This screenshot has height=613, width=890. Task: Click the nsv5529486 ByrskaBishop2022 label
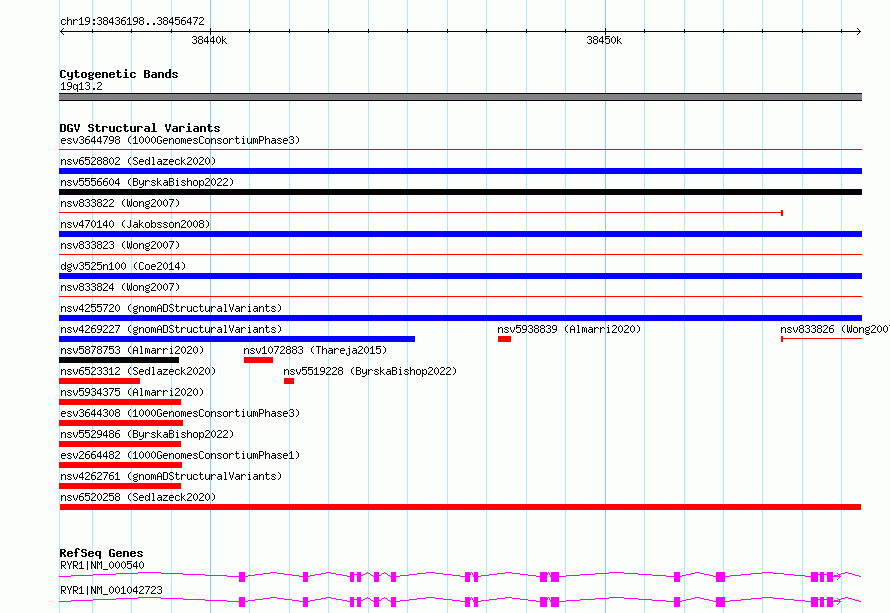tap(147, 434)
